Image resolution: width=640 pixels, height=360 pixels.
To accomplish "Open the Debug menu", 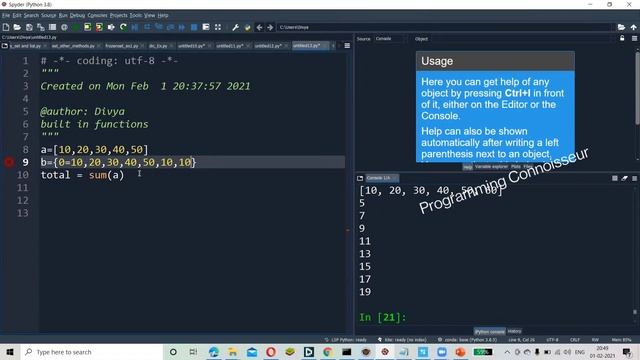I will [77, 15].
